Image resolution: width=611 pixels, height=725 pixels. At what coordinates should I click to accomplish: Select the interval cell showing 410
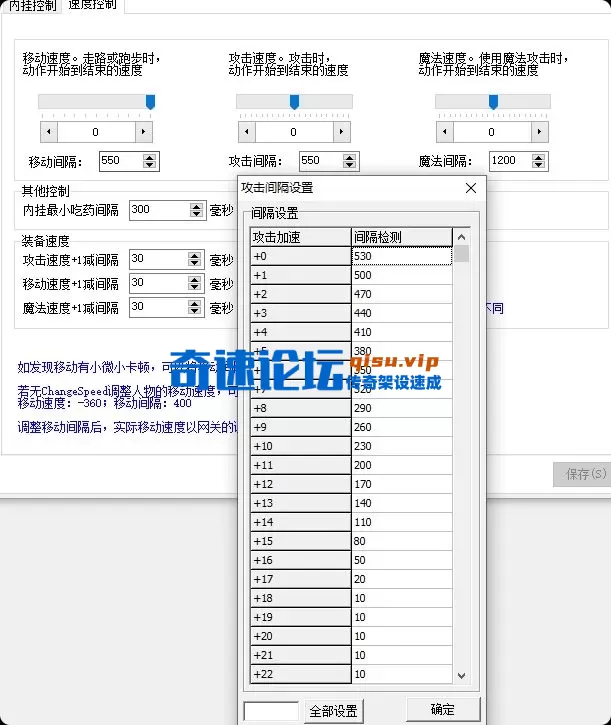401,332
